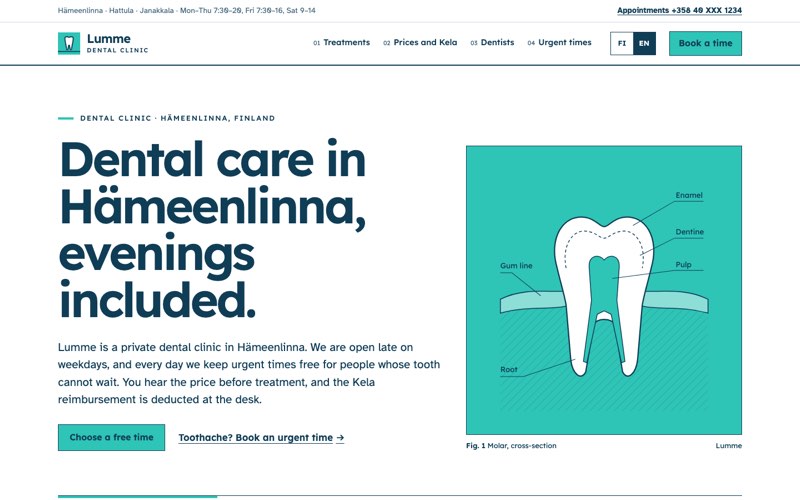800x500 pixels.
Task: Switch language to FI
Action: [621, 43]
